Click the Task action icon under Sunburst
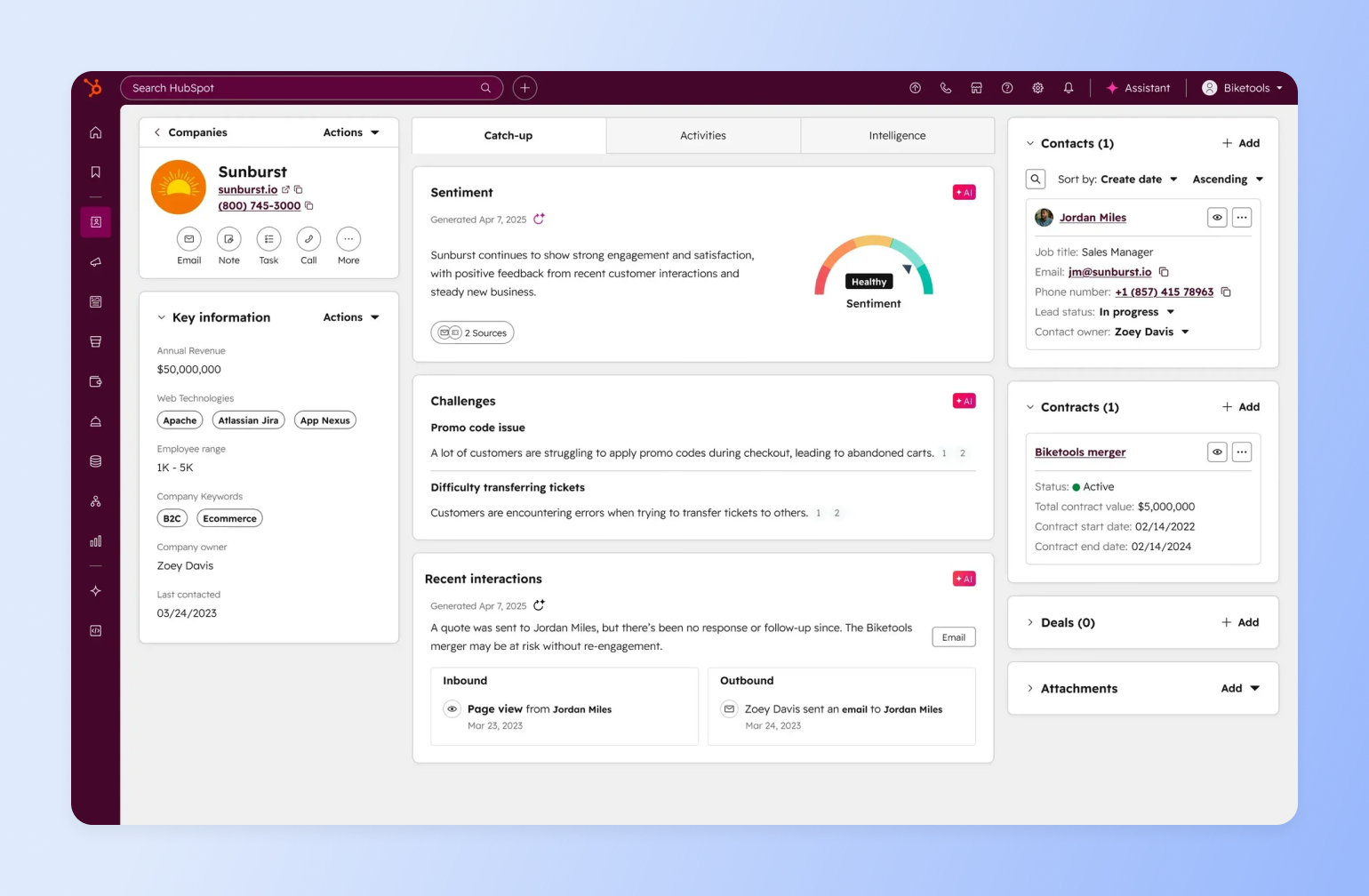 tap(268, 239)
